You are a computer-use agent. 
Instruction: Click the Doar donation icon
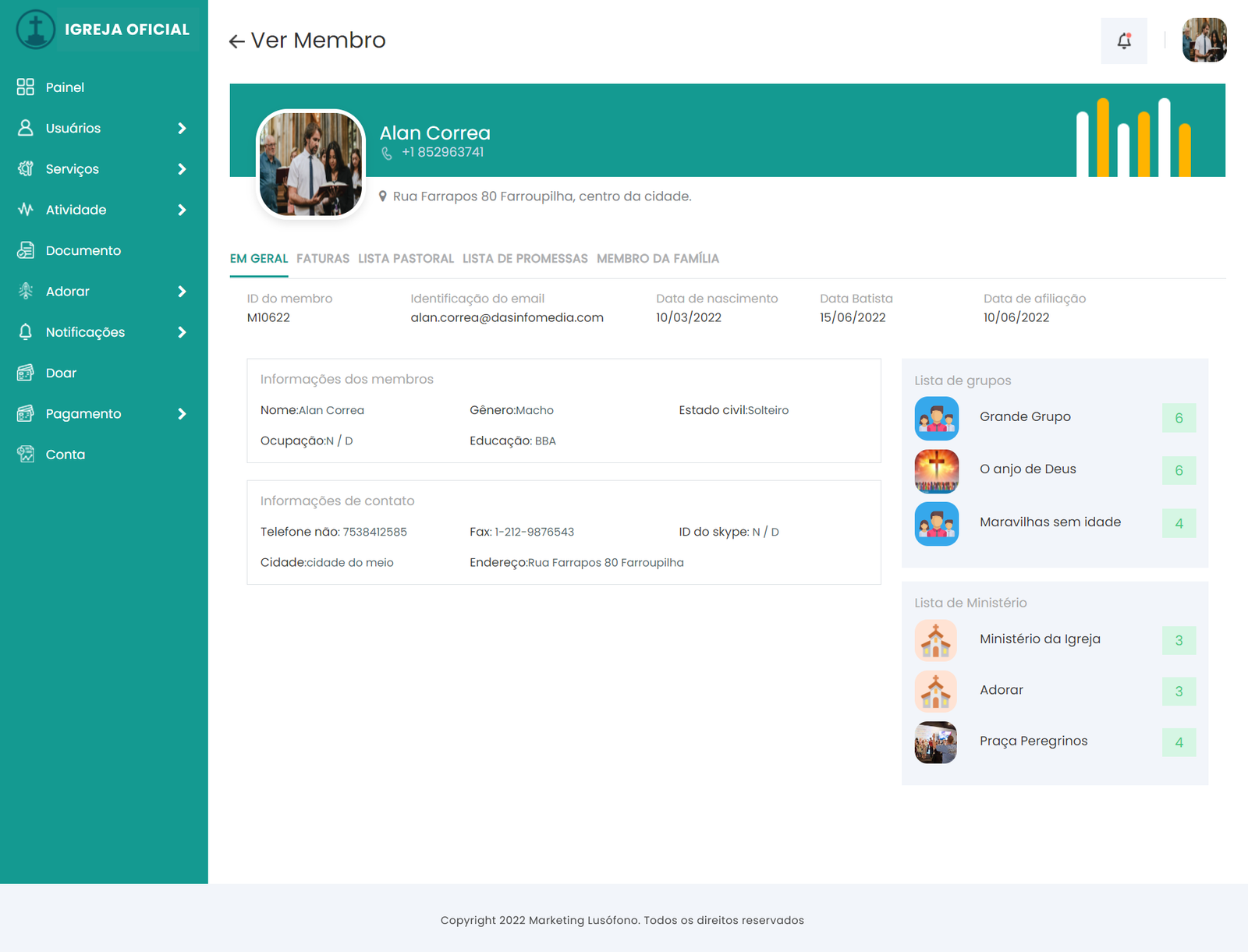tap(26, 373)
